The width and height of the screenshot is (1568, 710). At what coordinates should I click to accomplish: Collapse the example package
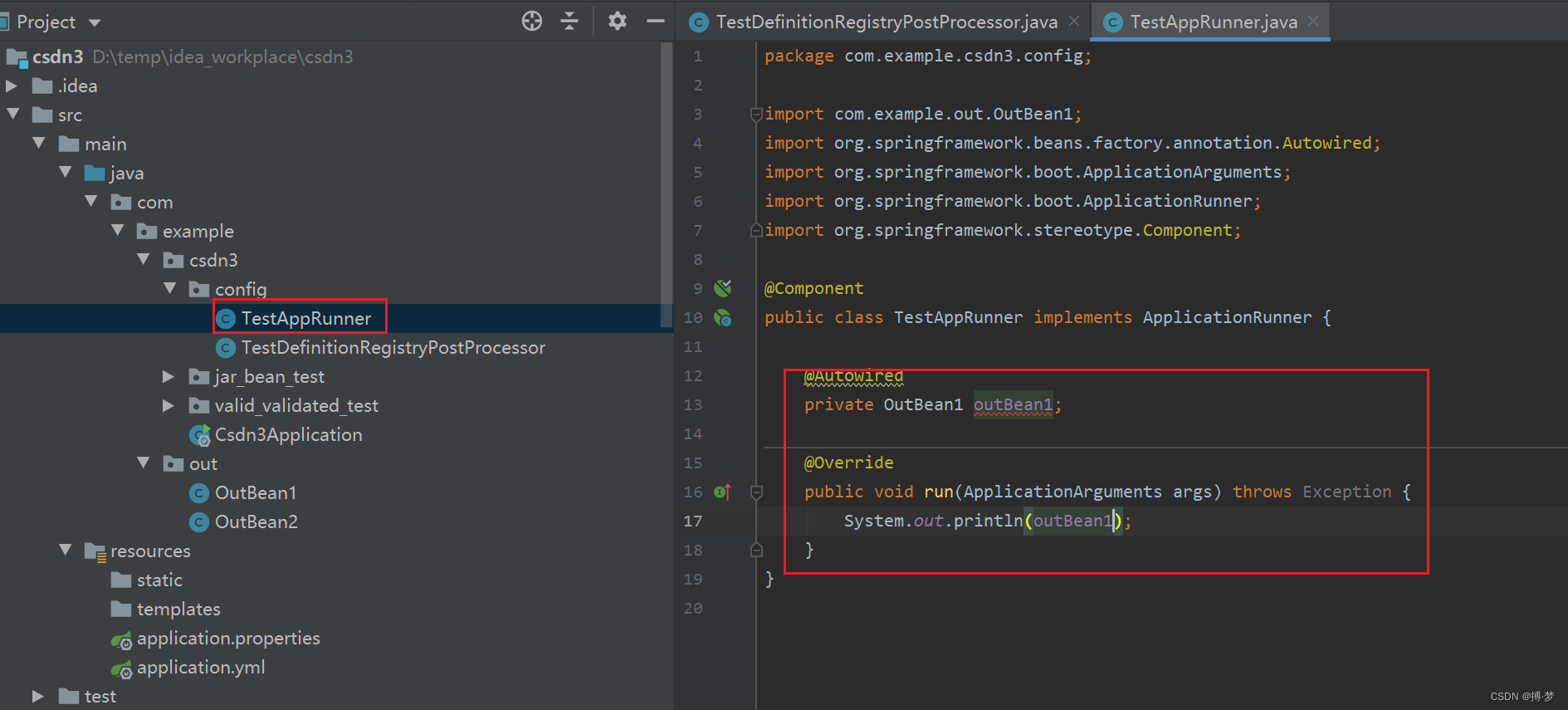point(117,230)
